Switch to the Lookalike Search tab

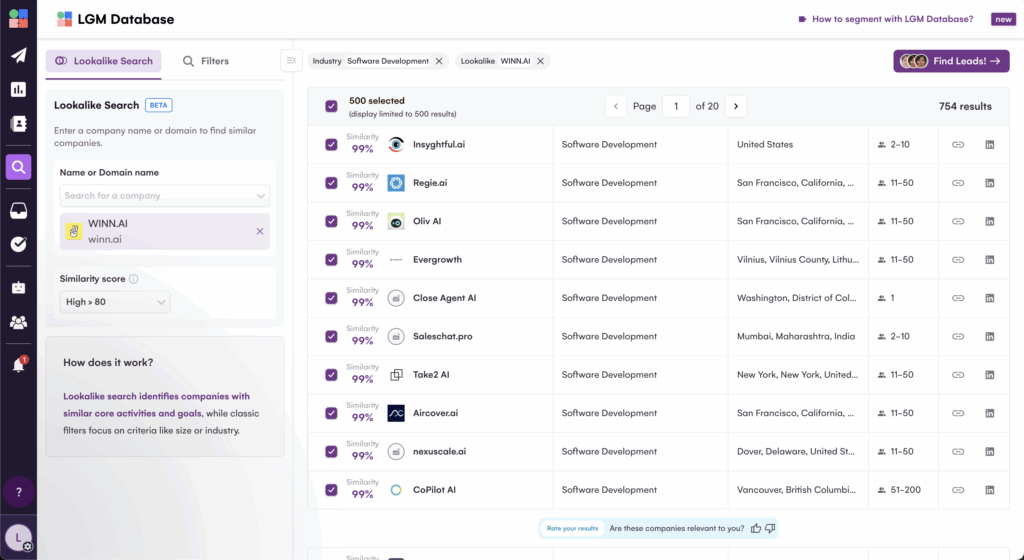tap(103, 61)
